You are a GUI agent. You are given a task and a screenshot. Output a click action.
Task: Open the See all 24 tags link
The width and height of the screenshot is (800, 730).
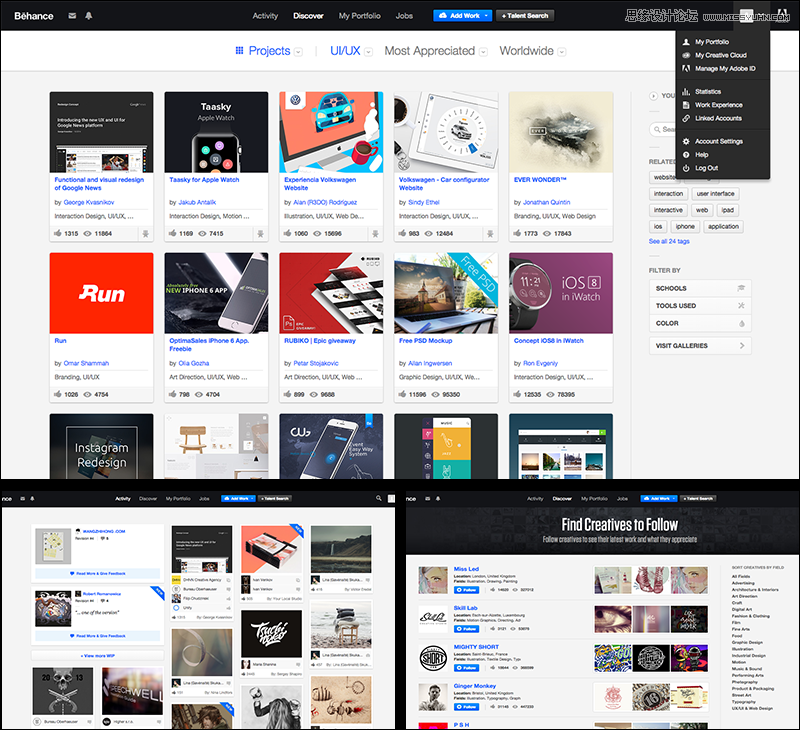click(x=669, y=241)
